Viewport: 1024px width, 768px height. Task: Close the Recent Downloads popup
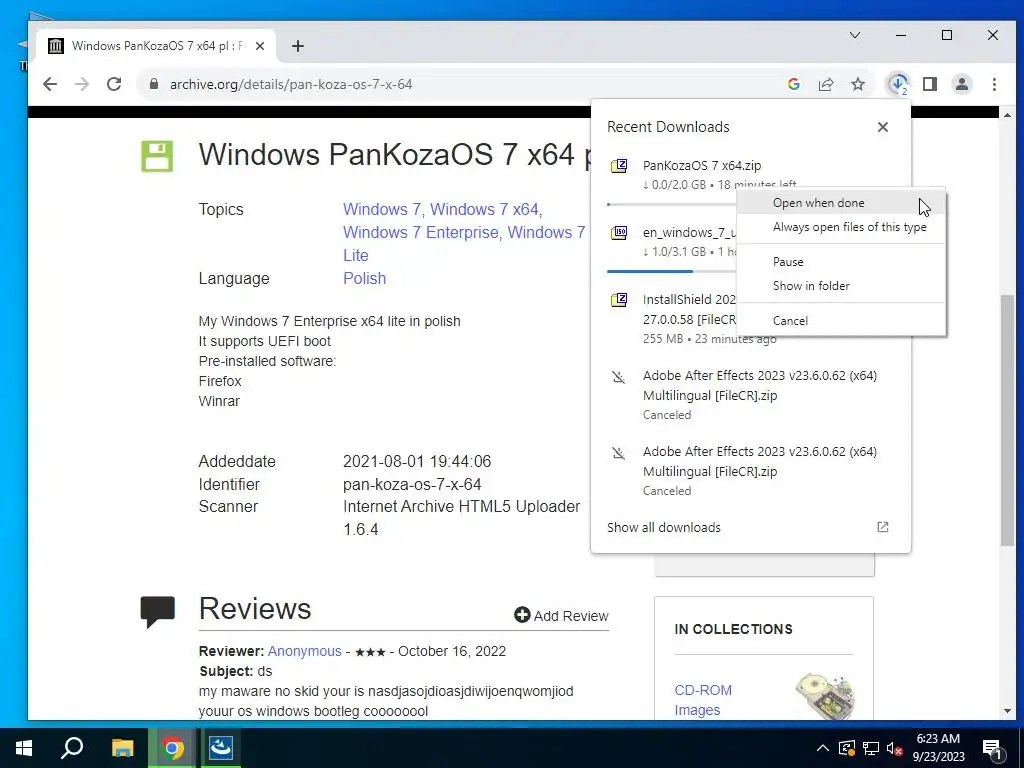[883, 127]
